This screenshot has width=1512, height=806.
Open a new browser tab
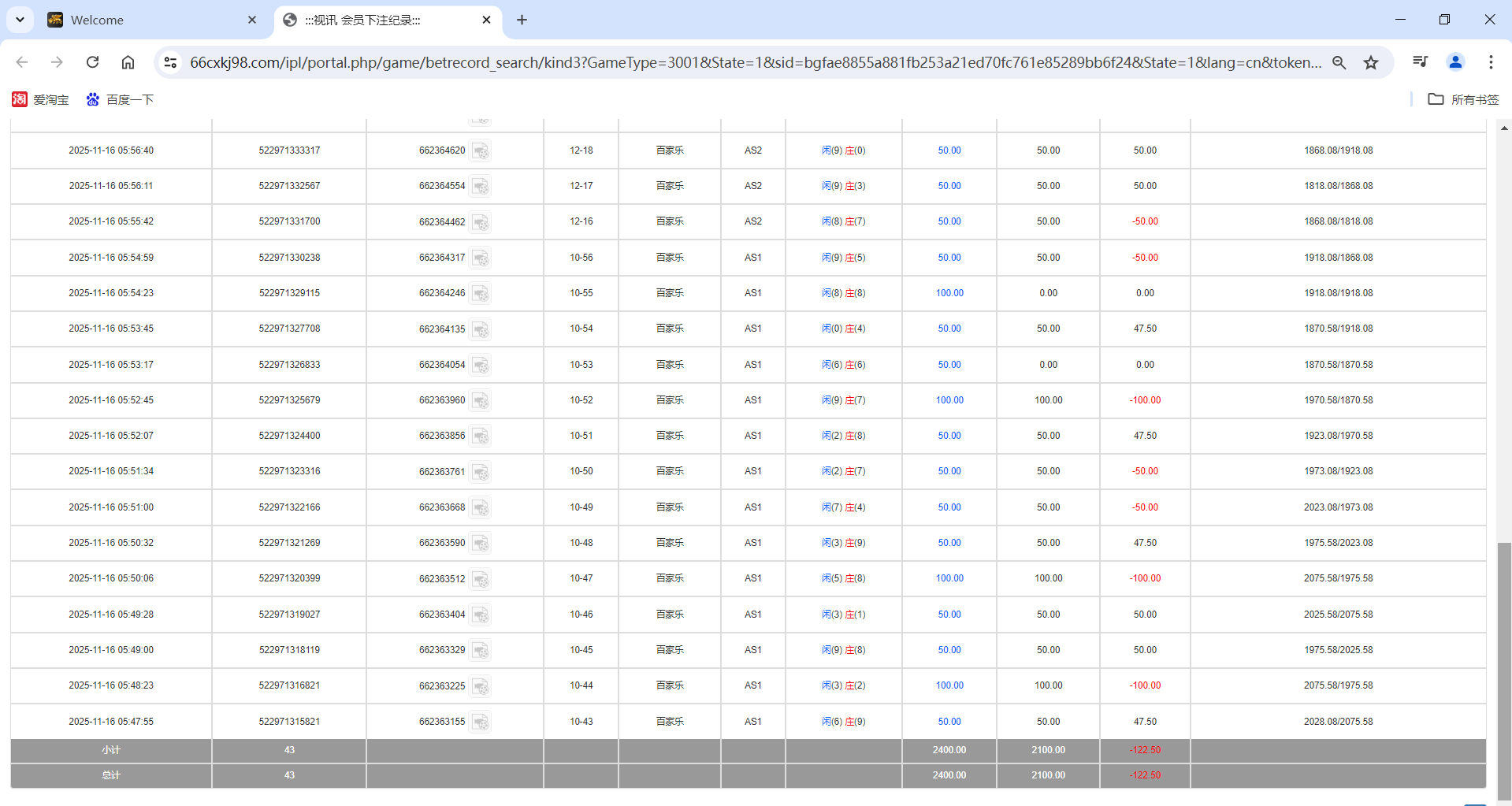[x=522, y=20]
